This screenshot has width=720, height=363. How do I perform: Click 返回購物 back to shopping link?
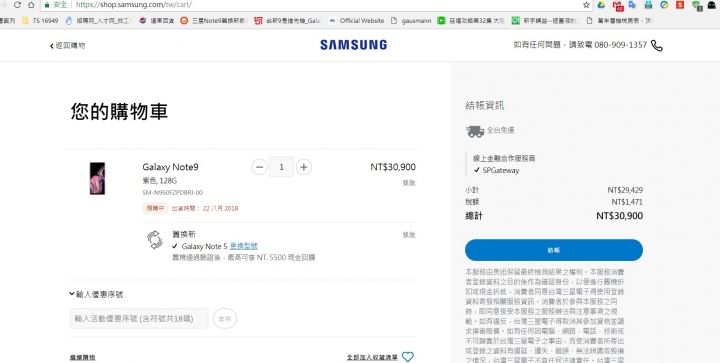[68, 45]
